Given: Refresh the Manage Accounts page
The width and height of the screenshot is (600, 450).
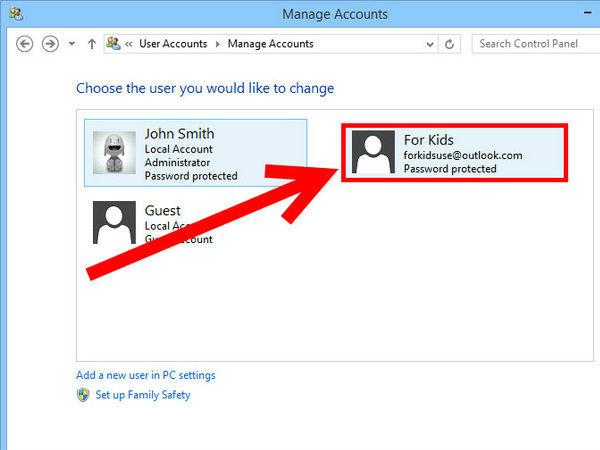Looking at the screenshot, I should tap(450, 44).
